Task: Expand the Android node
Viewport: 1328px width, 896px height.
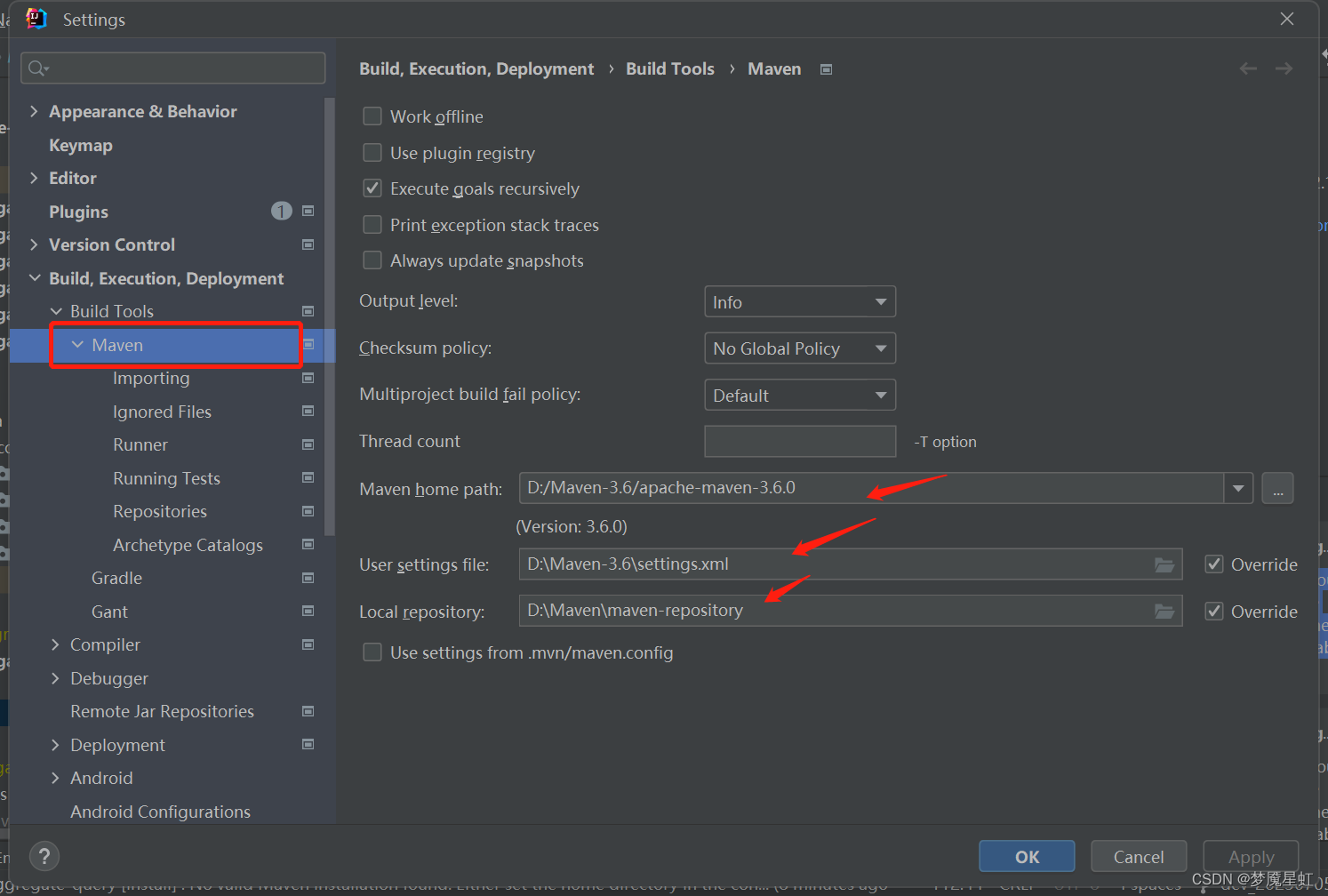Action: (55, 778)
